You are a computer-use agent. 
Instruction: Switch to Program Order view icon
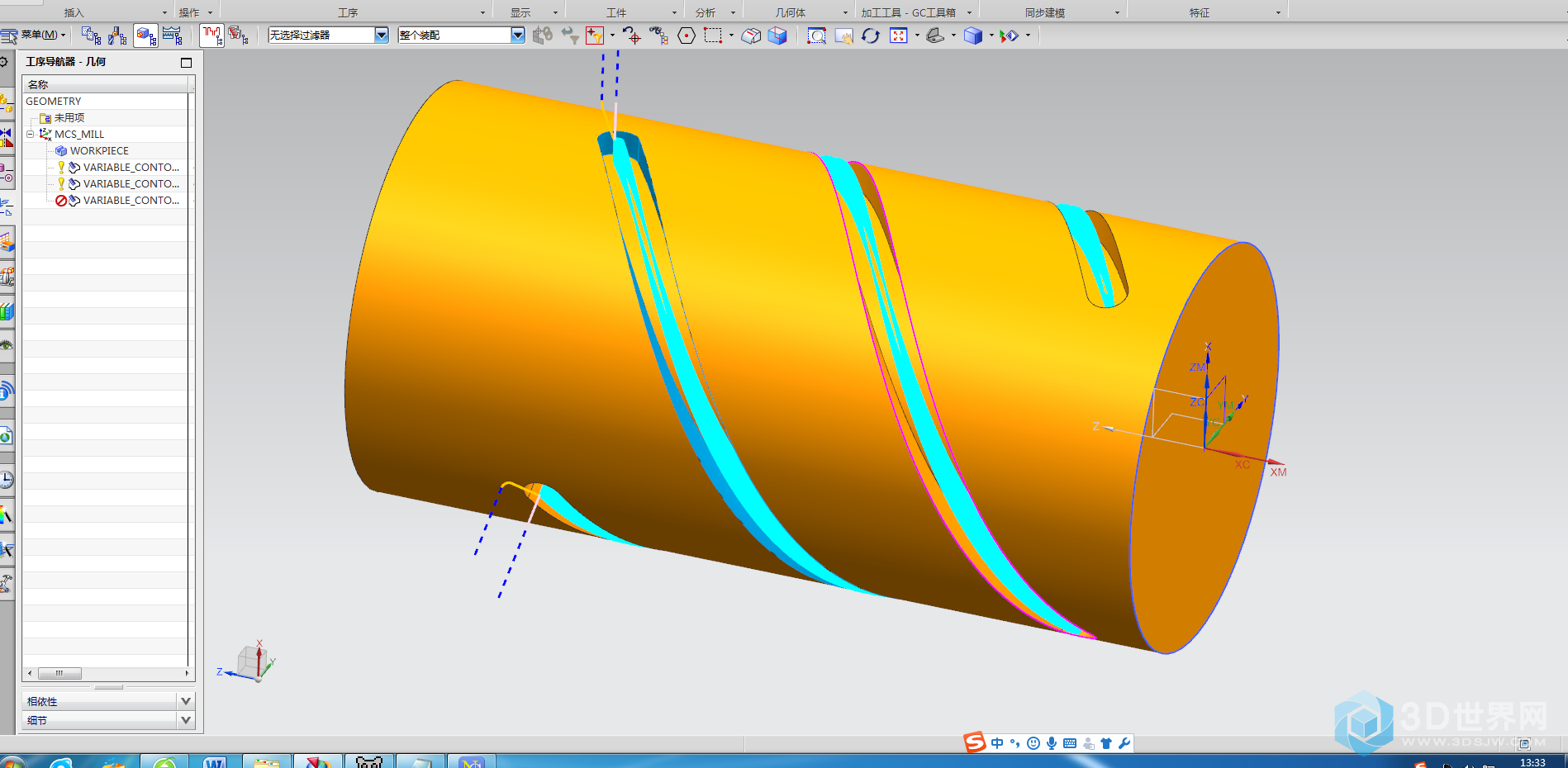click(91, 36)
